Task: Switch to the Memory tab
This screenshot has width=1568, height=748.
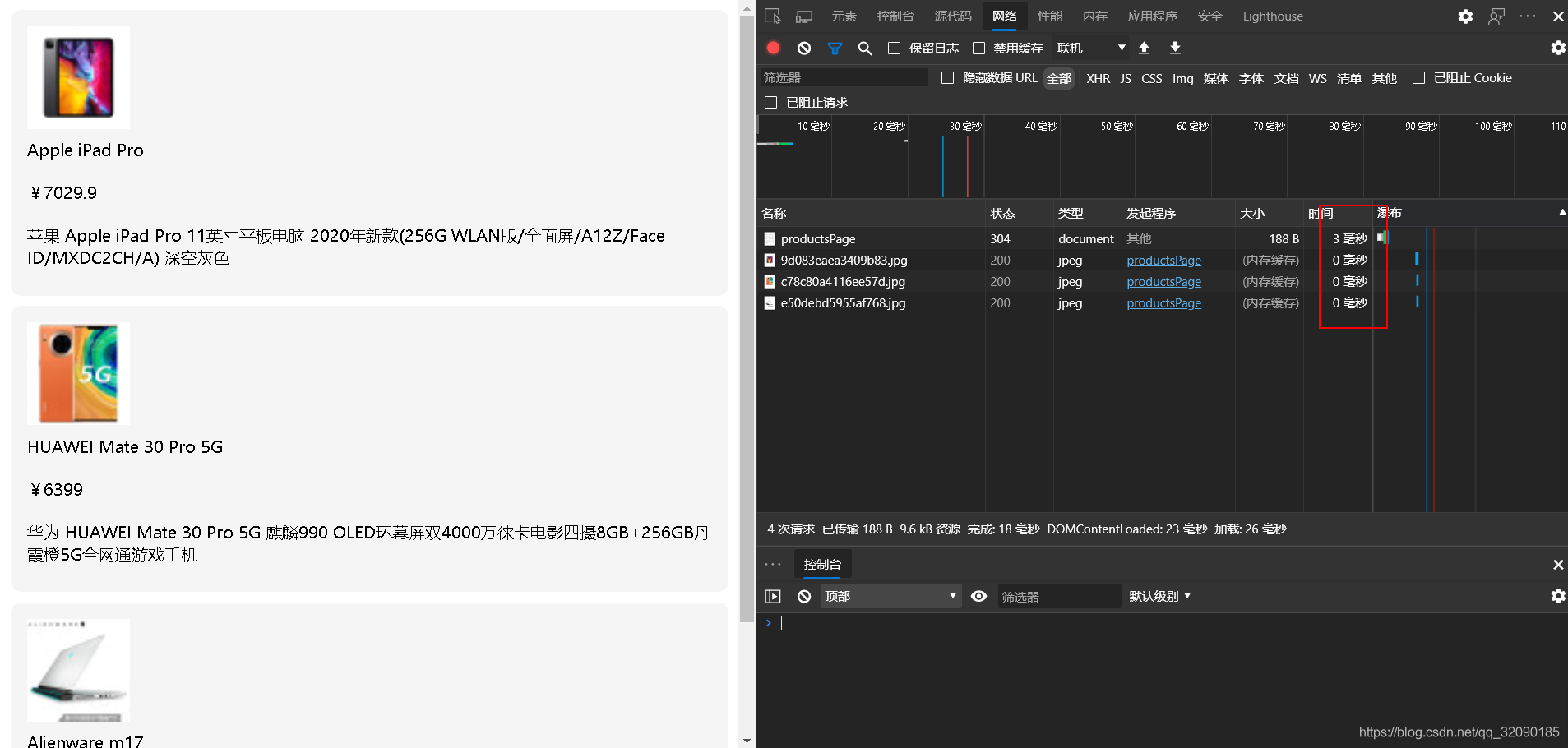Action: (x=1095, y=16)
